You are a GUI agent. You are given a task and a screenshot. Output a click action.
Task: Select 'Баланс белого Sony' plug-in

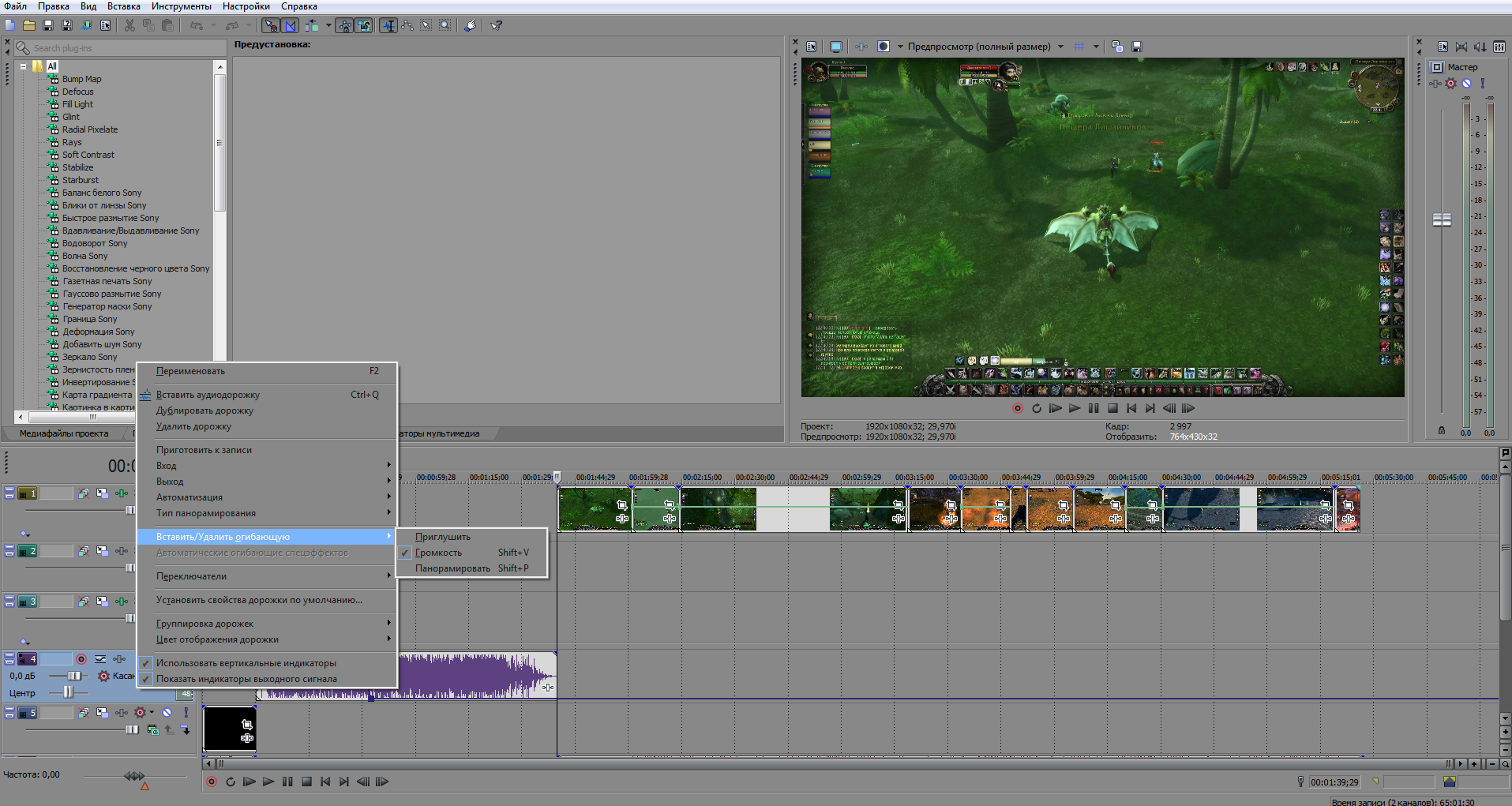coord(102,193)
